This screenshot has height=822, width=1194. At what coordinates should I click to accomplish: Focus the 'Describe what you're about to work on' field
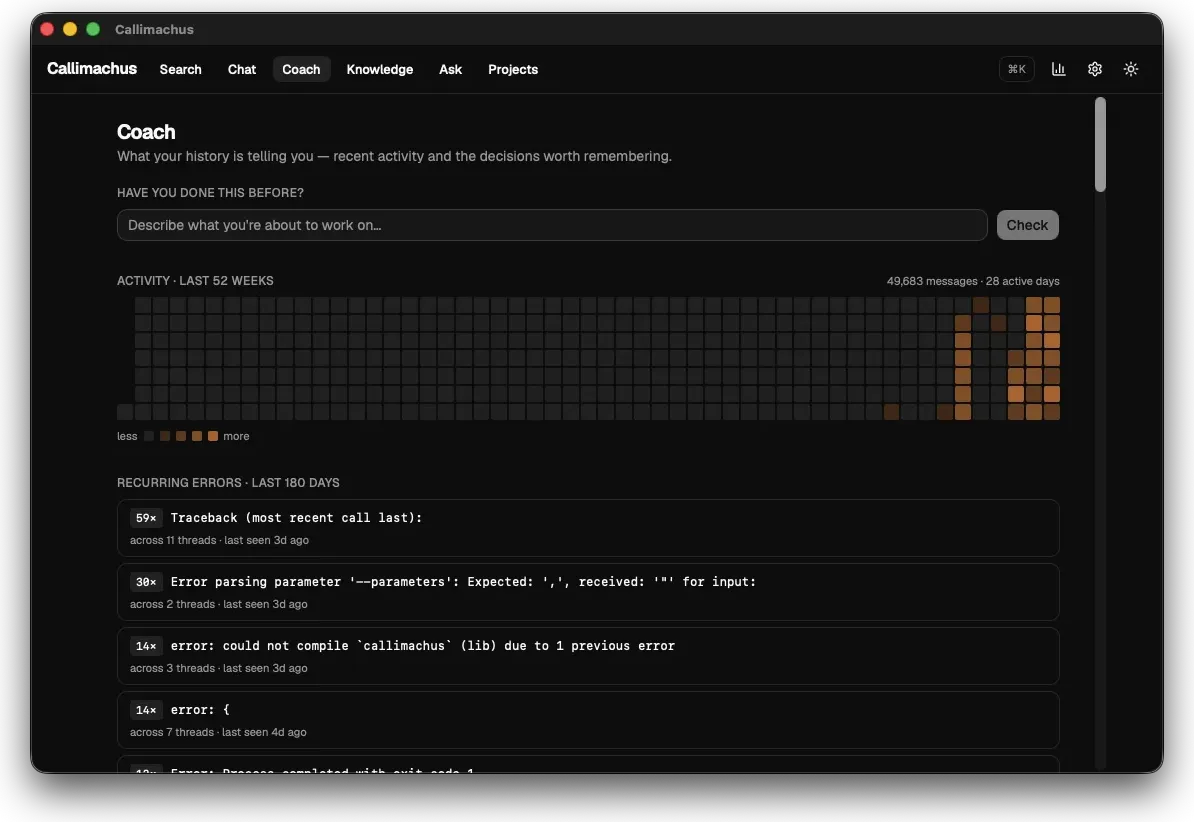552,225
